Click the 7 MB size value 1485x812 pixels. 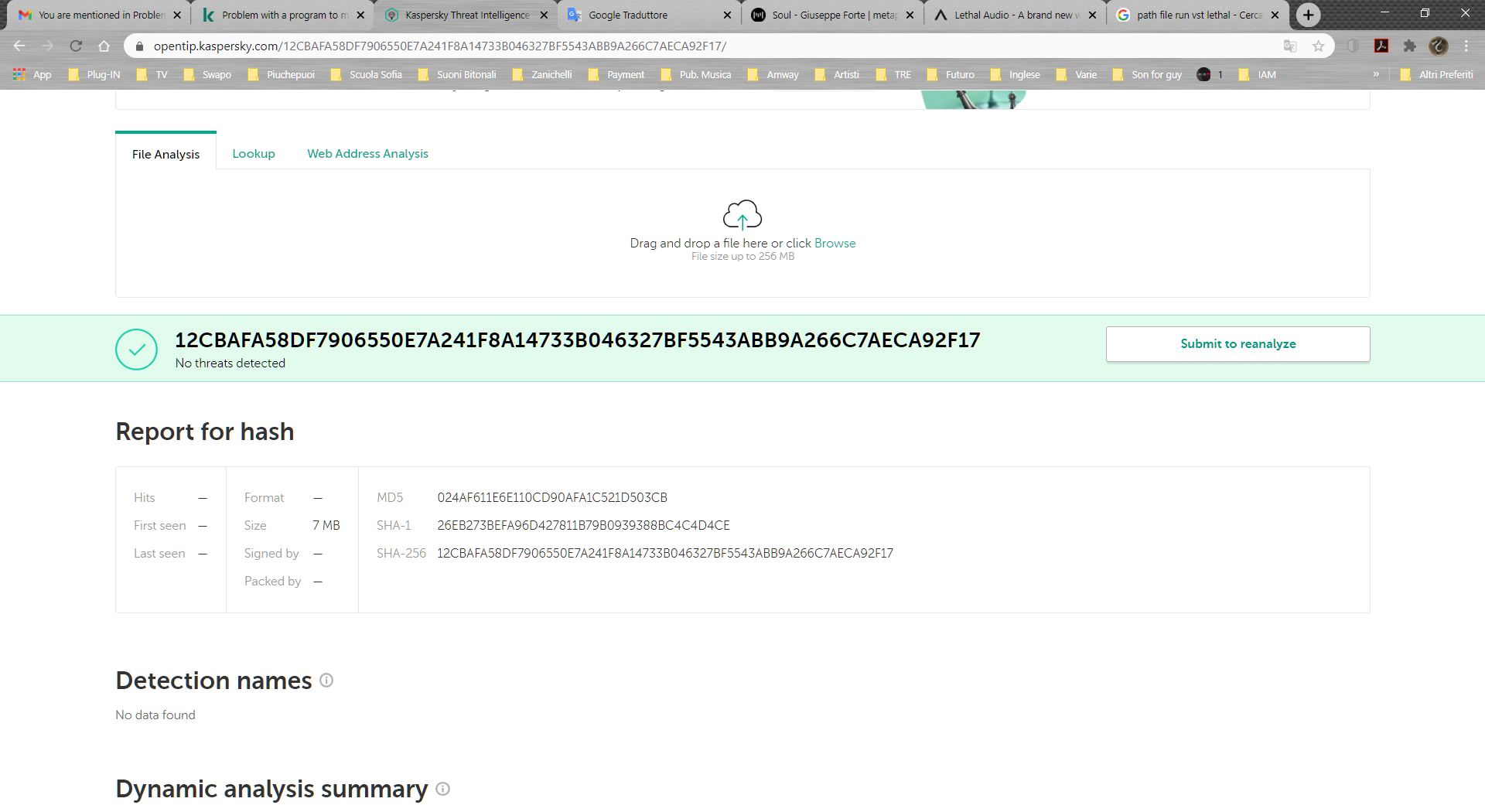tap(326, 525)
